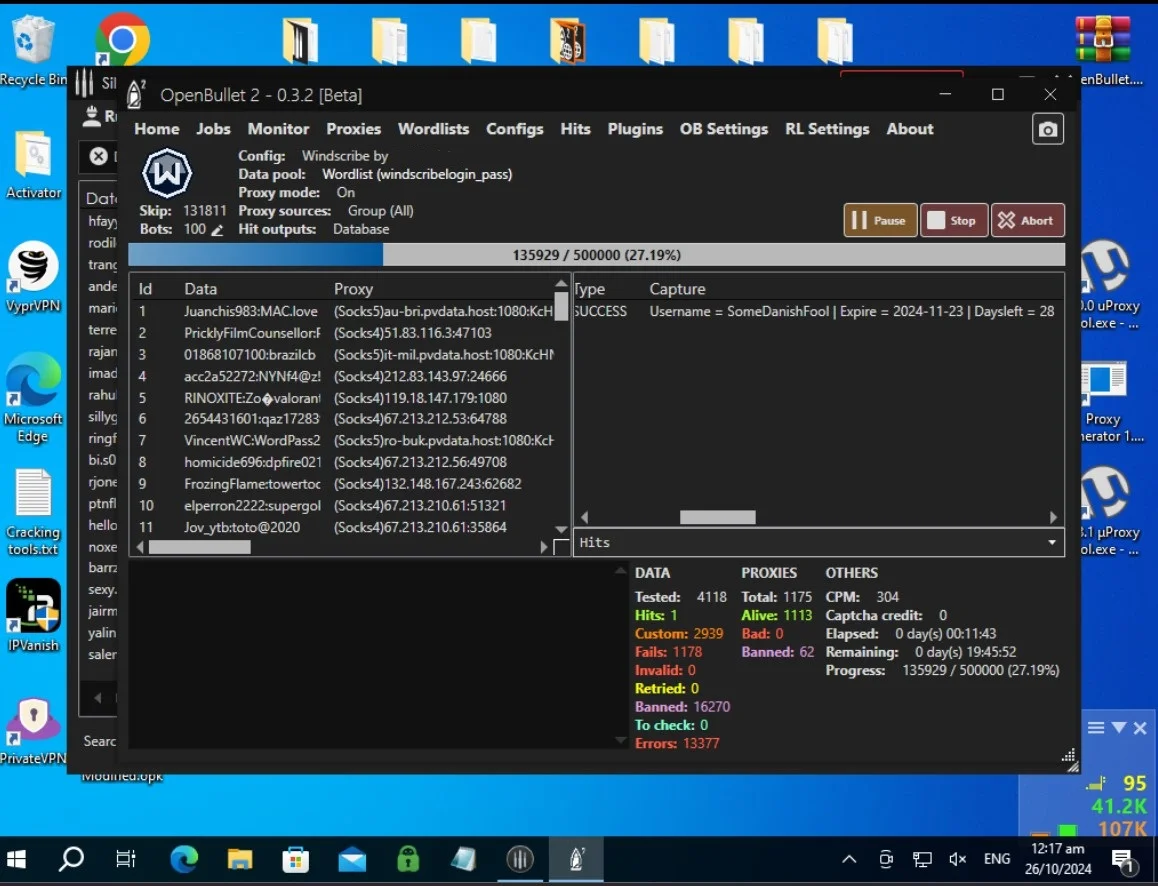The width and height of the screenshot is (1158, 886).
Task: Click the log panel scroll-down arrow
Action: (620, 740)
